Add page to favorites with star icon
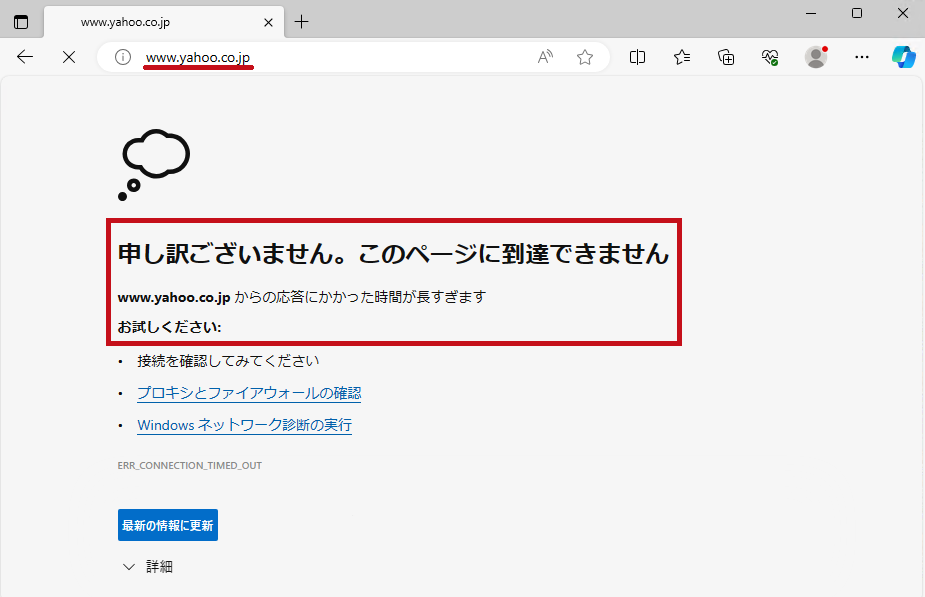Image resolution: width=925 pixels, height=597 pixels. pyautogui.click(x=585, y=57)
